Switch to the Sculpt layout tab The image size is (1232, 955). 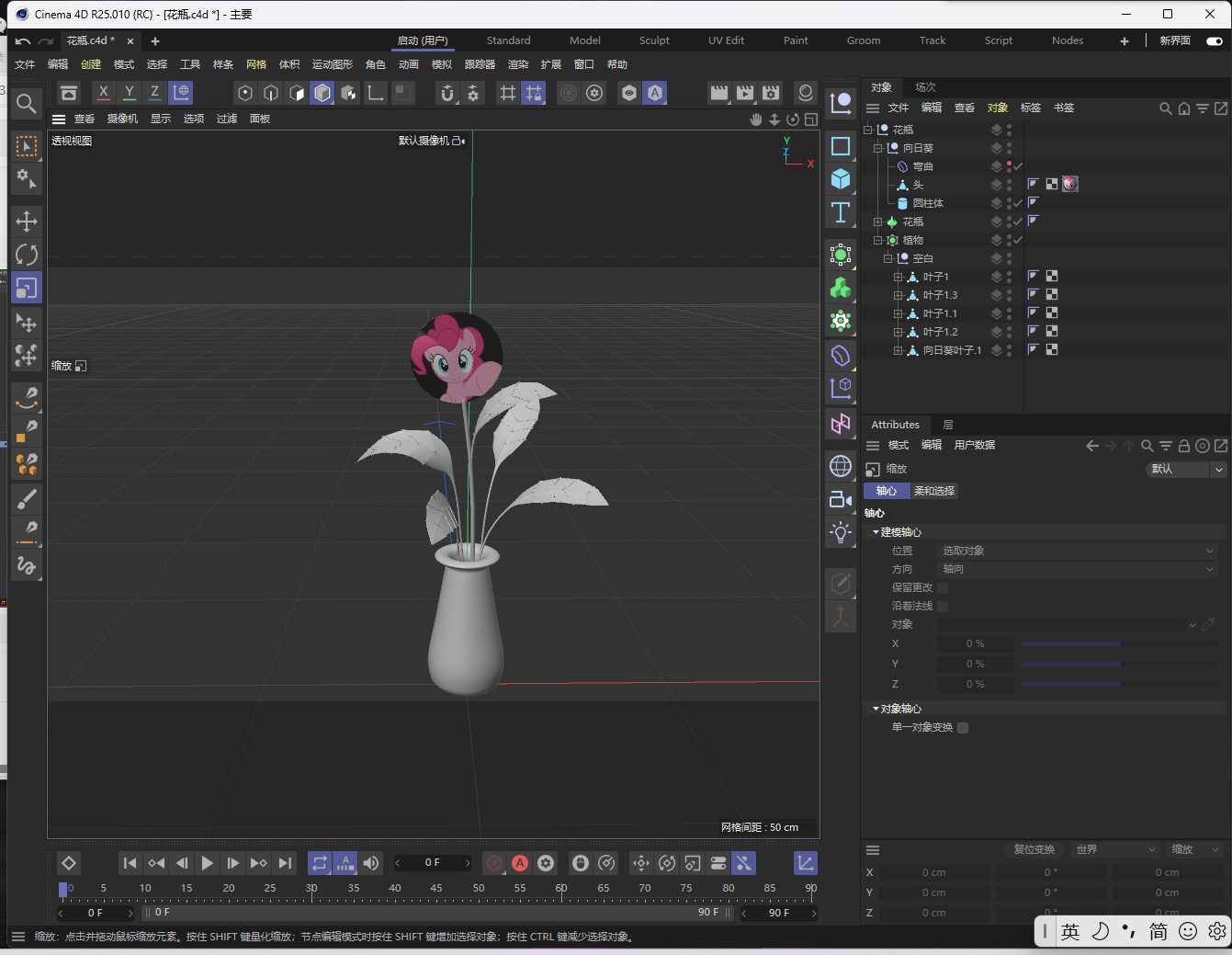[x=654, y=40]
